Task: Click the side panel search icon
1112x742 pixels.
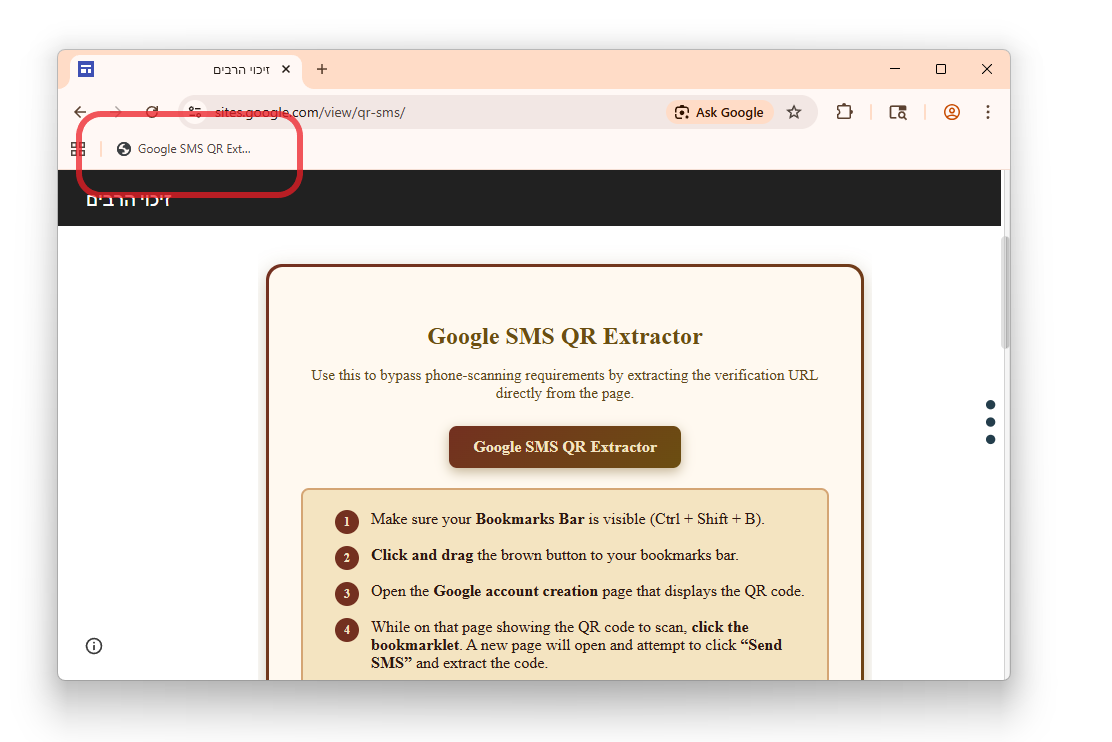Action: [898, 112]
